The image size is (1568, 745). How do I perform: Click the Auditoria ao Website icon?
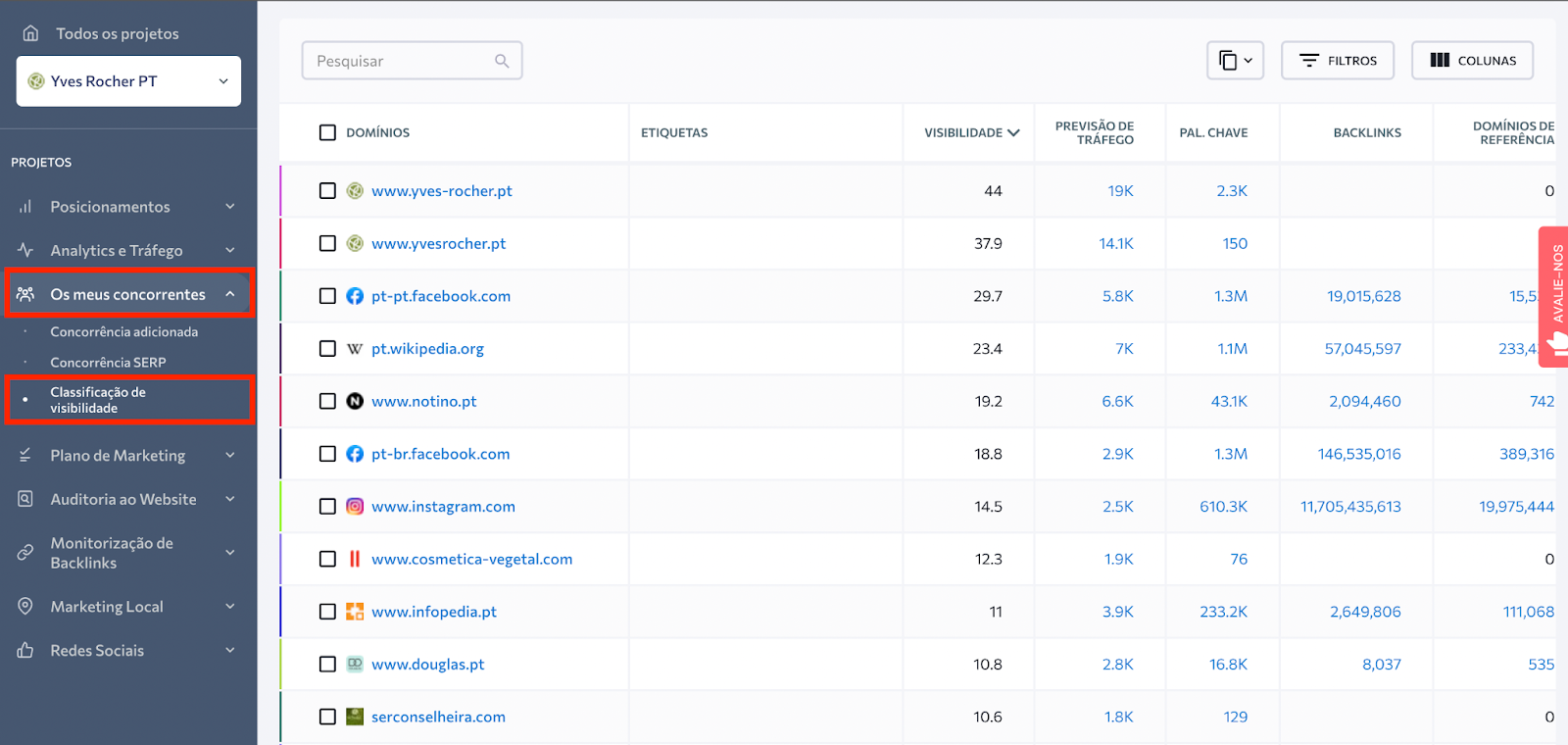[x=25, y=499]
